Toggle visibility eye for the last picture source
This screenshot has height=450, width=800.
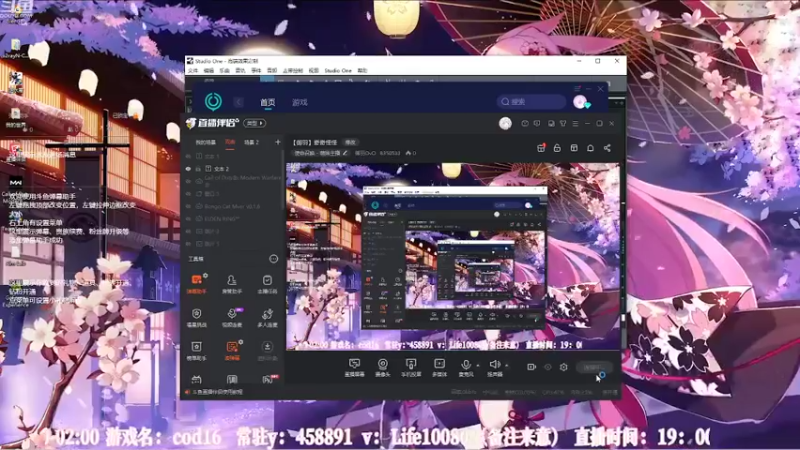(188, 244)
